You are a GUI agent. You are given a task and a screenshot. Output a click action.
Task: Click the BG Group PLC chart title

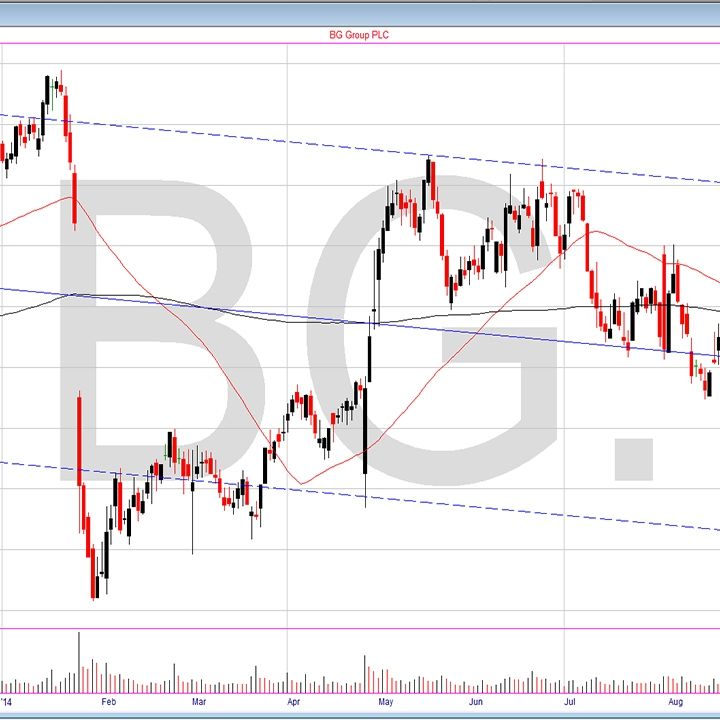tap(359, 34)
